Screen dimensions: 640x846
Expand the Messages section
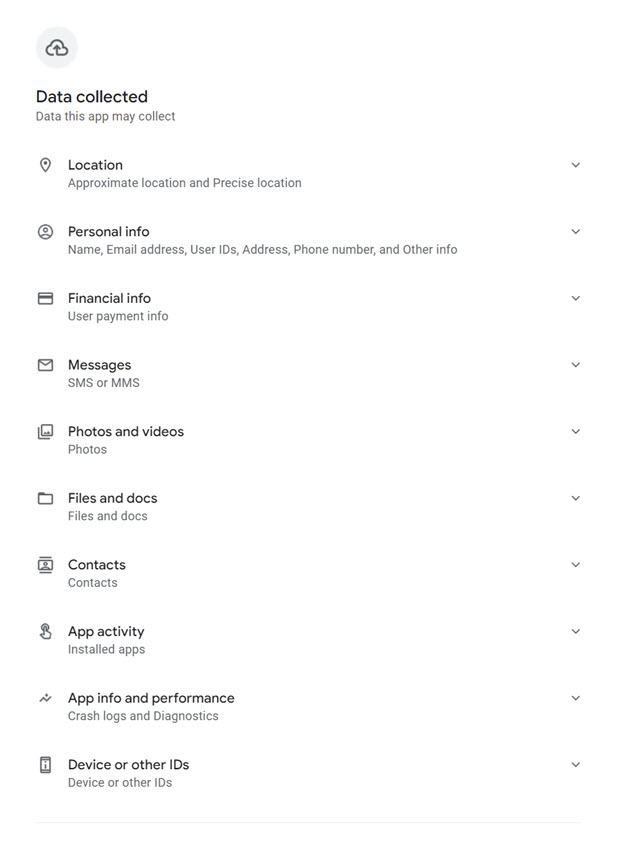(576, 364)
